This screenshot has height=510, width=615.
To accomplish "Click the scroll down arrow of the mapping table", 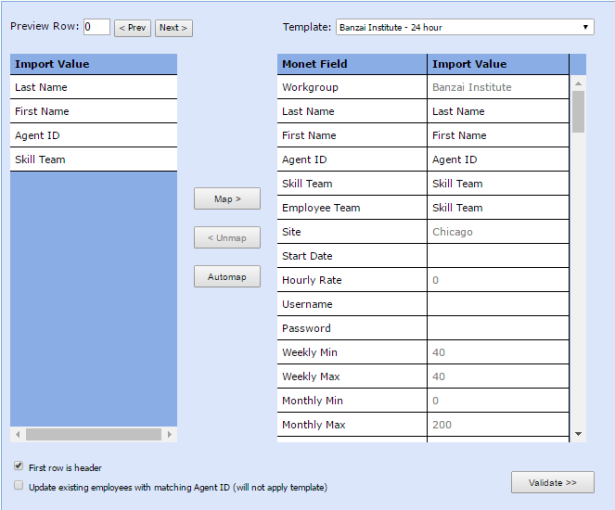I will (x=578, y=434).
